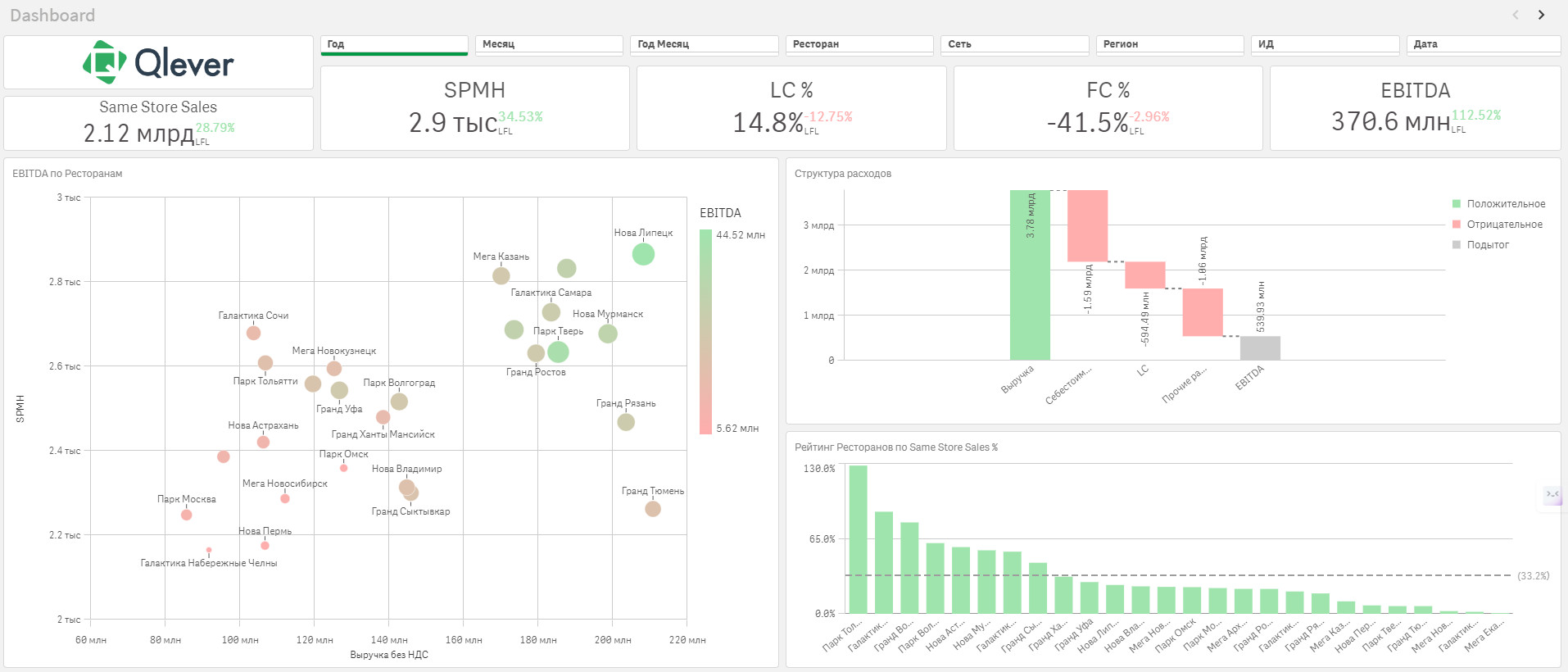Click the gray EBITDA subtotal bar
The height and width of the screenshot is (672, 1568).
click(1260, 348)
